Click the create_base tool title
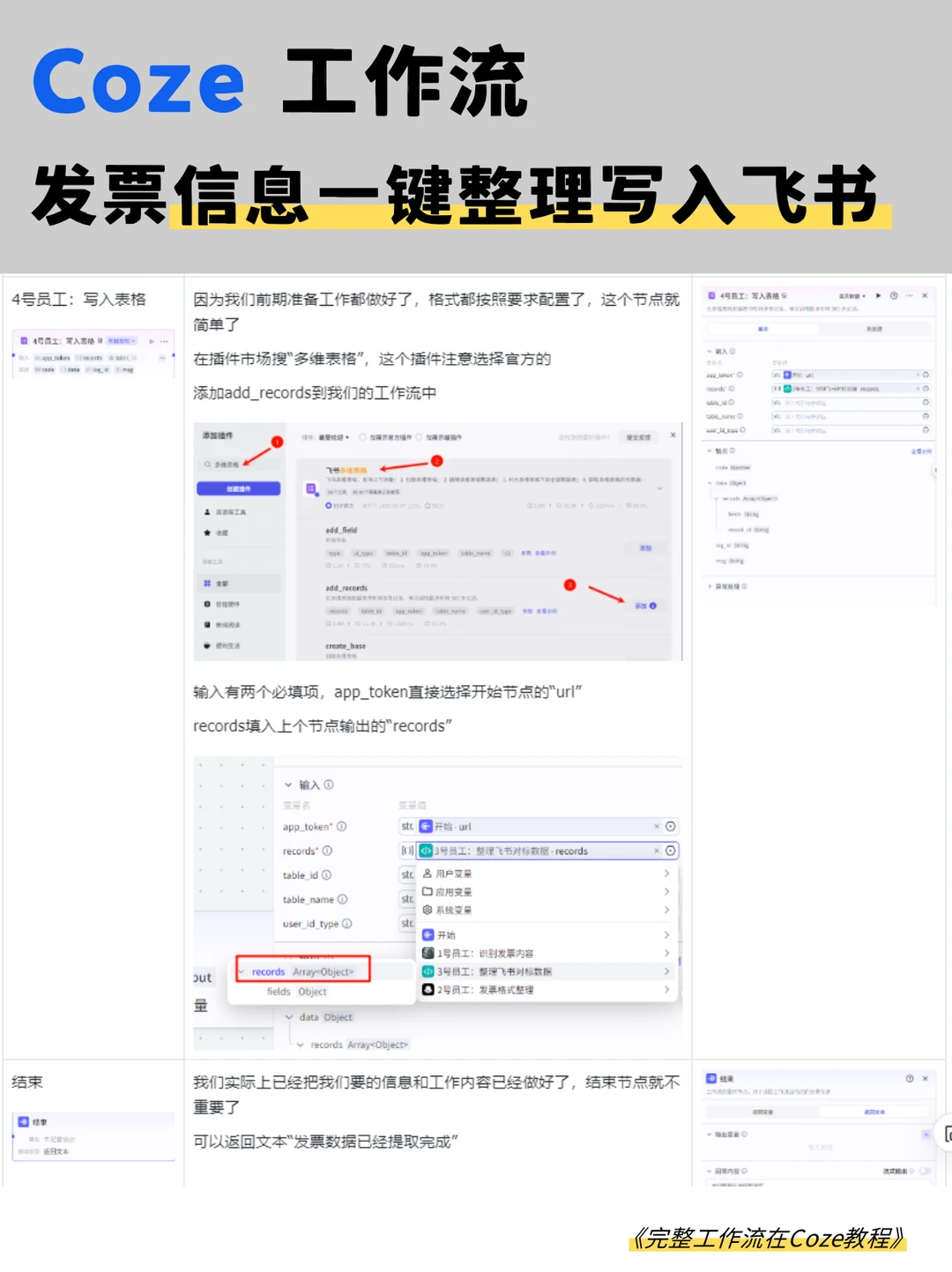Screen dimensions: 952x1272 point(346,646)
